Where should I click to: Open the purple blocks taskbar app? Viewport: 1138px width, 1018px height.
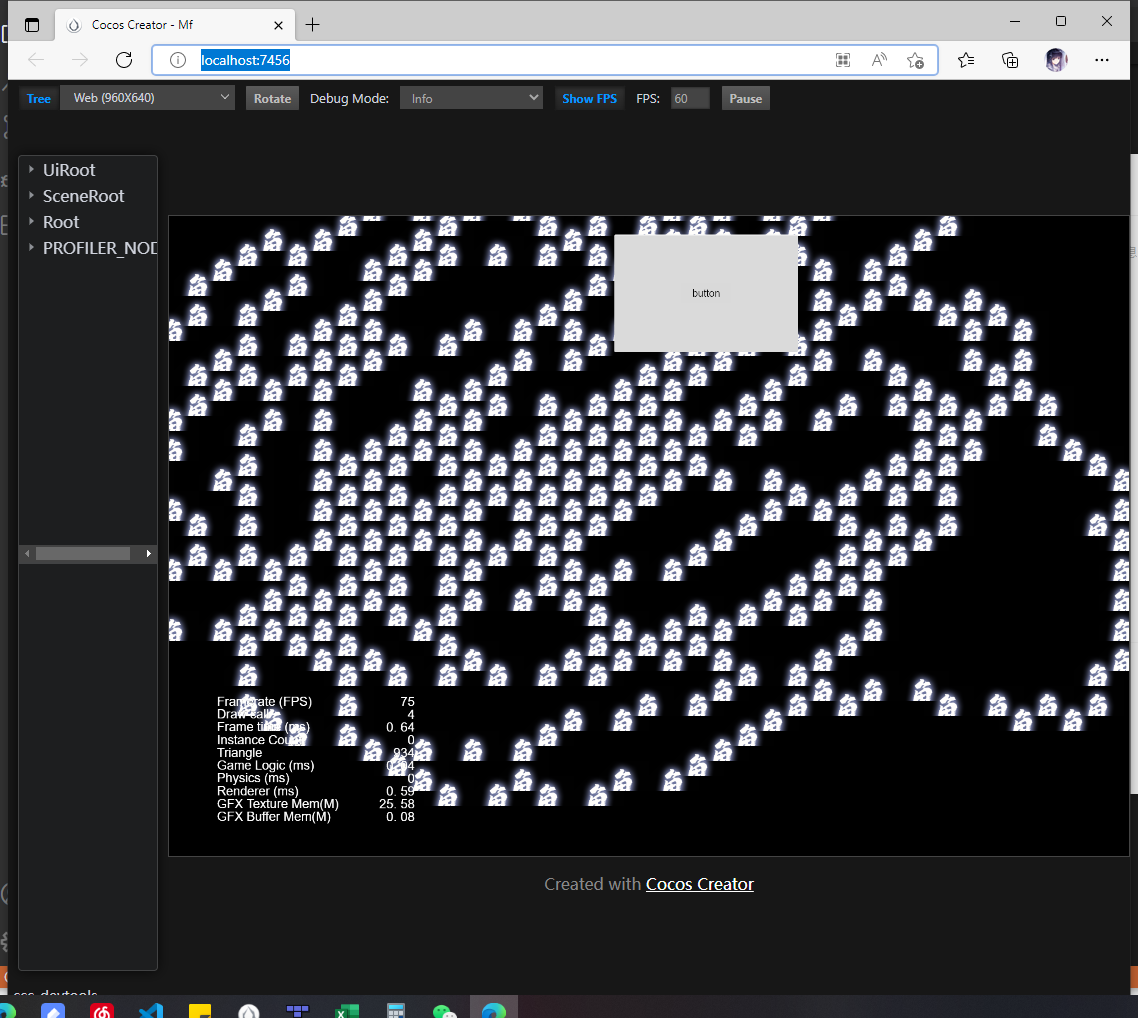point(298,1009)
